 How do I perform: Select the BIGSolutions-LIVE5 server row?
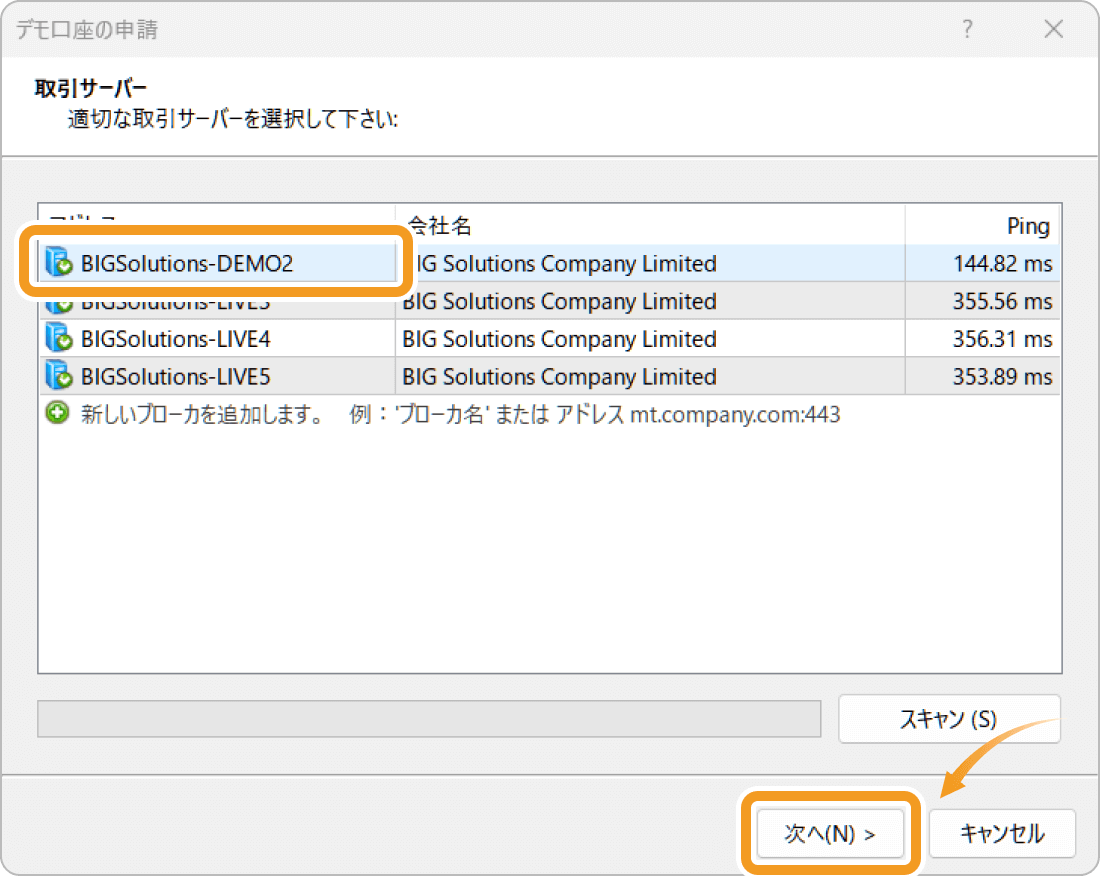point(550,377)
